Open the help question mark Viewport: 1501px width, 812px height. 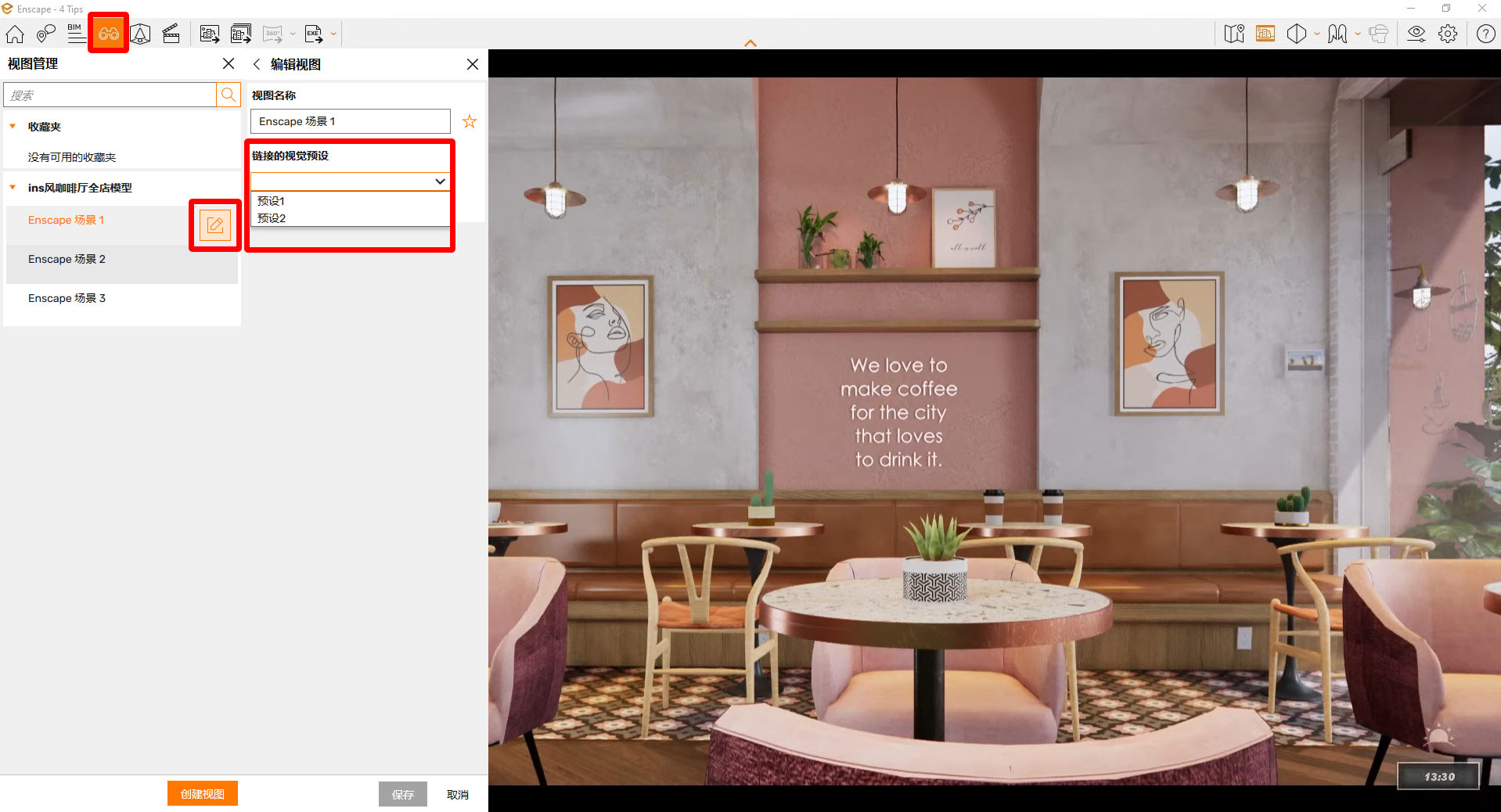(1485, 34)
